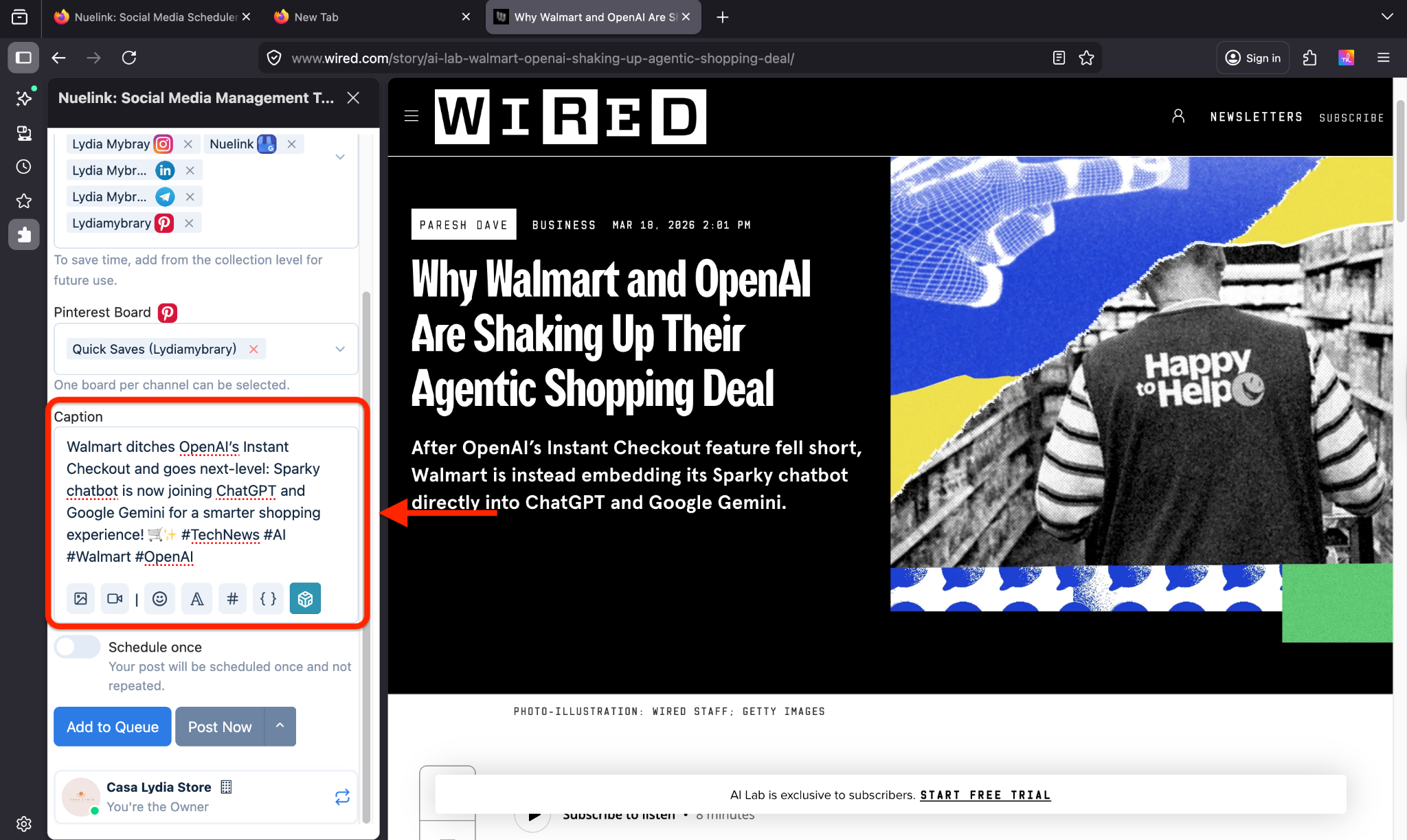The width and height of the screenshot is (1407, 840).
Task: Open the Post Now options chevron
Action: pyautogui.click(x=280, y=726)
